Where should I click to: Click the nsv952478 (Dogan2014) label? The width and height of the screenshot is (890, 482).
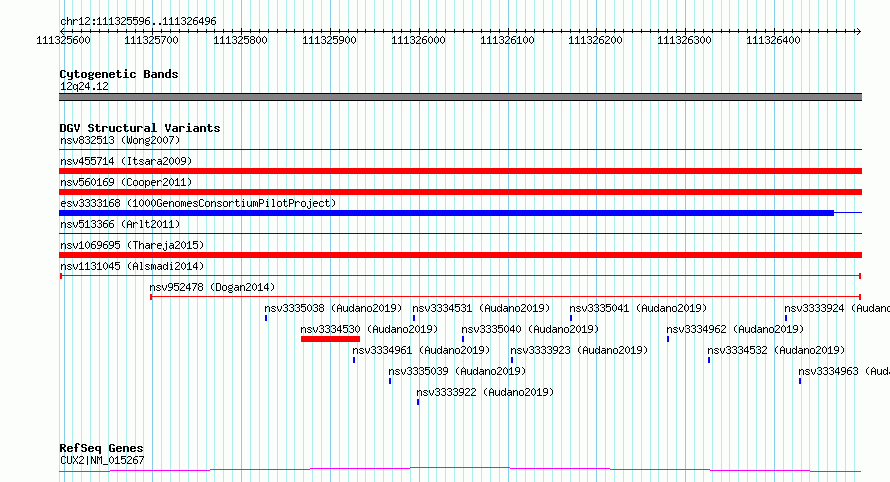(x=212, y=287)
